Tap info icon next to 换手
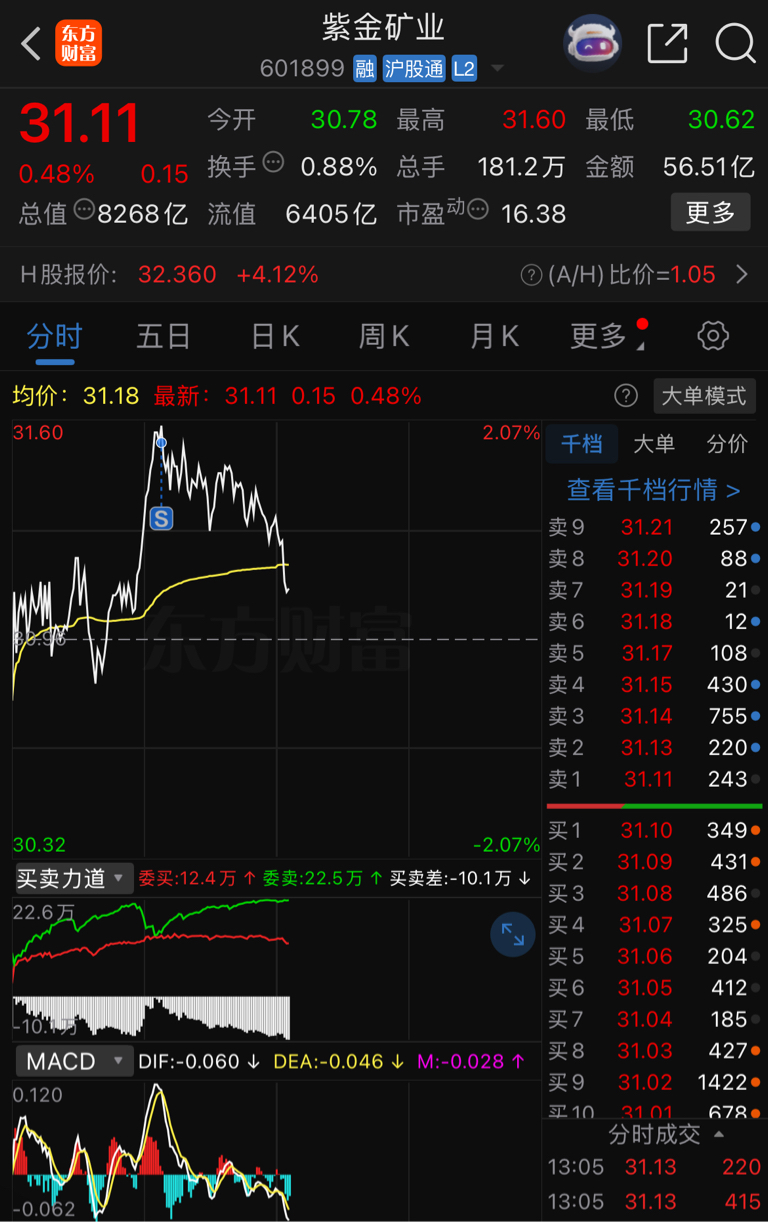Screen dimensions: 768x1222 273,162
